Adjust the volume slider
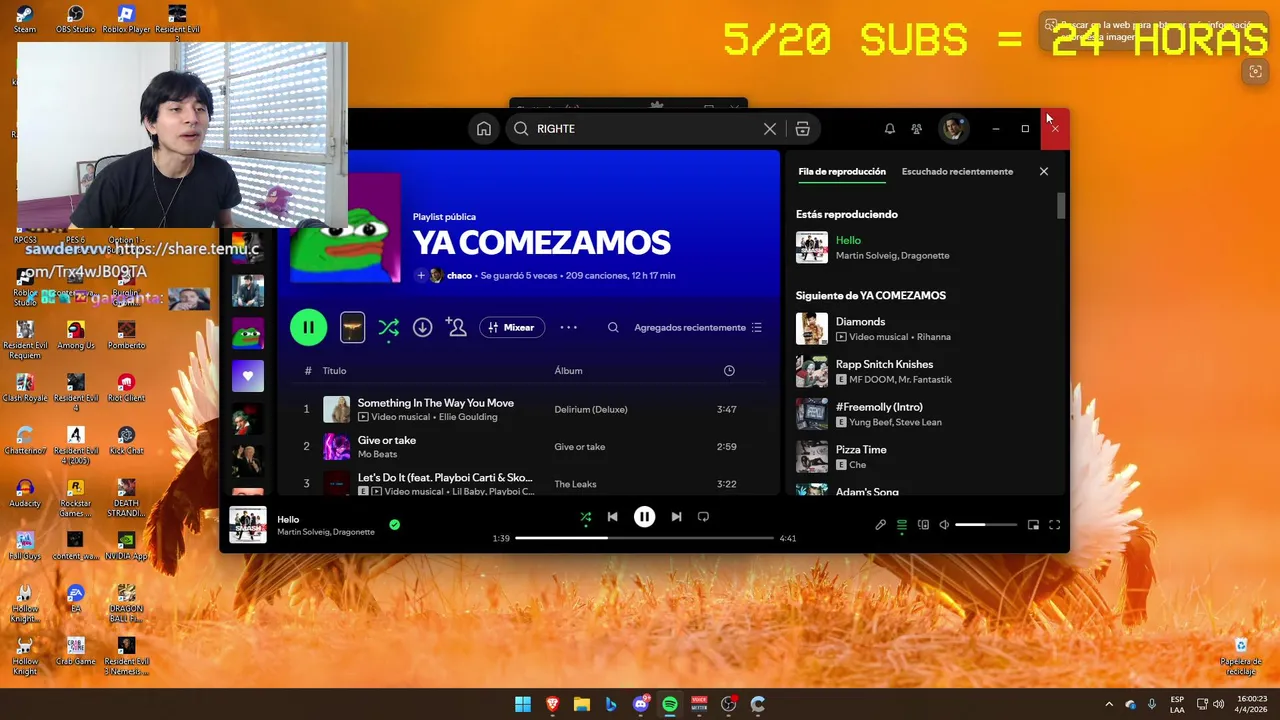Viewport: 1280px width, 720px height. coord(986,525)
